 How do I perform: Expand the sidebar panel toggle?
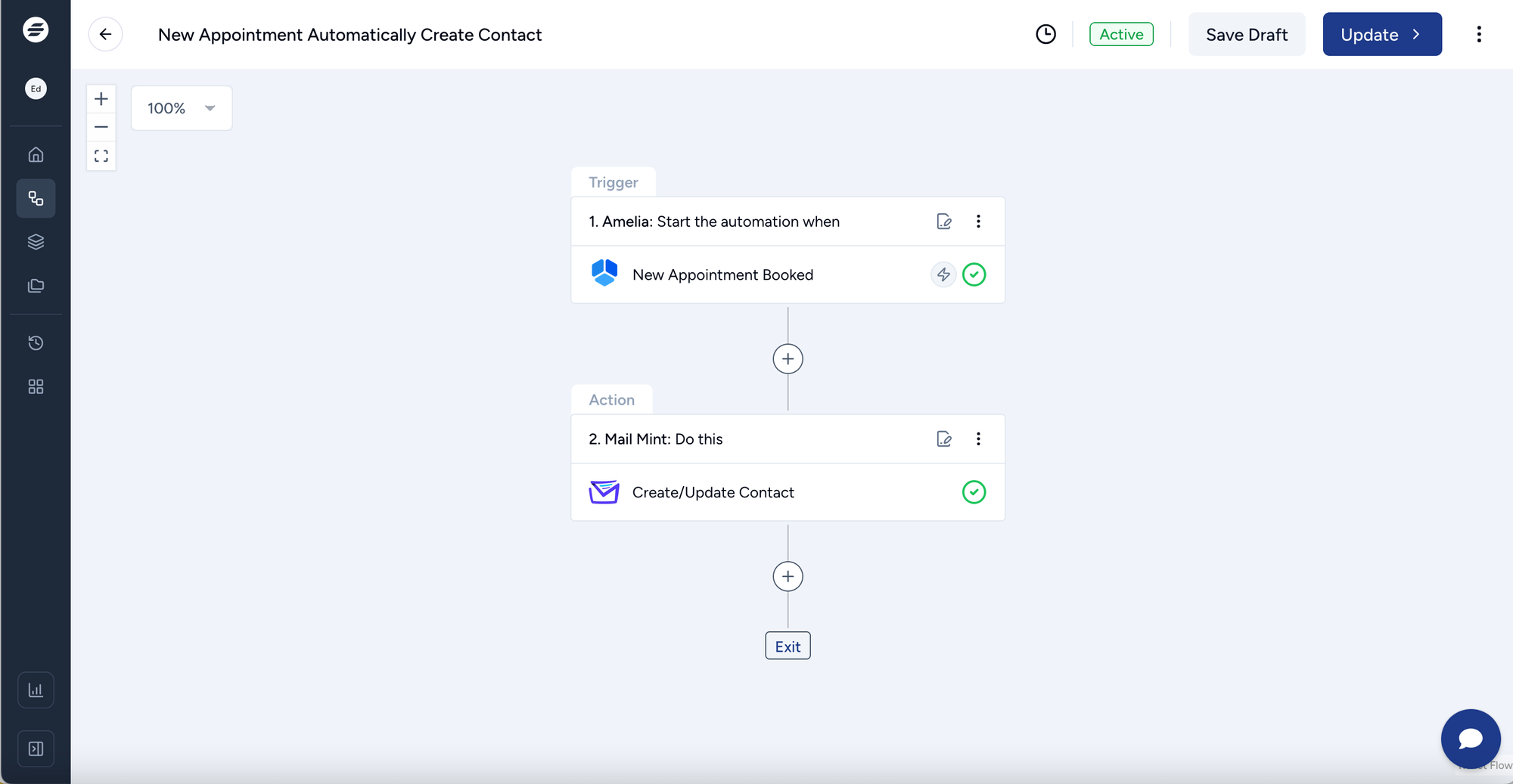click(36, 748)
